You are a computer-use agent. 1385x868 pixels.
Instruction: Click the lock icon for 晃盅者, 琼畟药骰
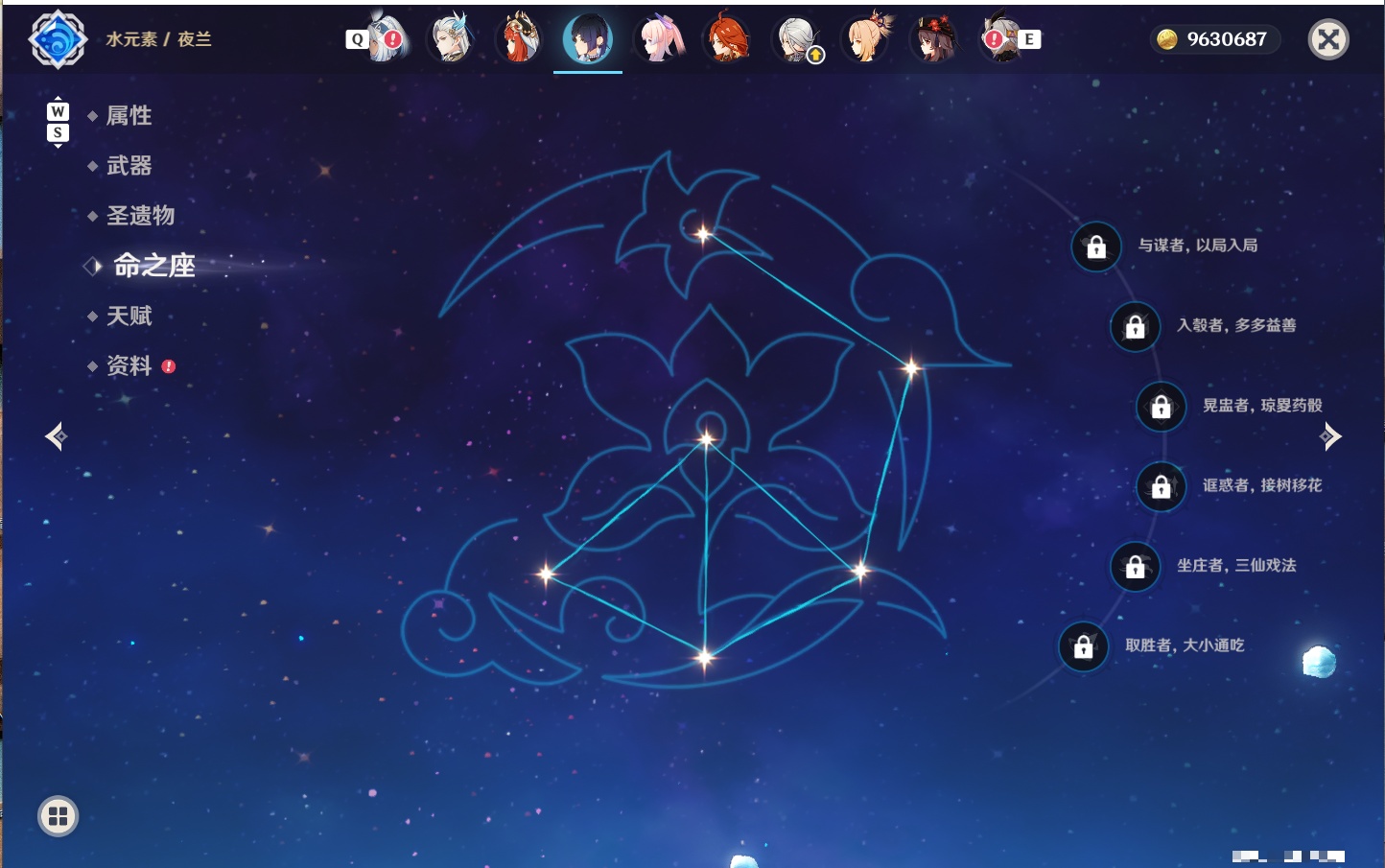[x=1162, y=406]
